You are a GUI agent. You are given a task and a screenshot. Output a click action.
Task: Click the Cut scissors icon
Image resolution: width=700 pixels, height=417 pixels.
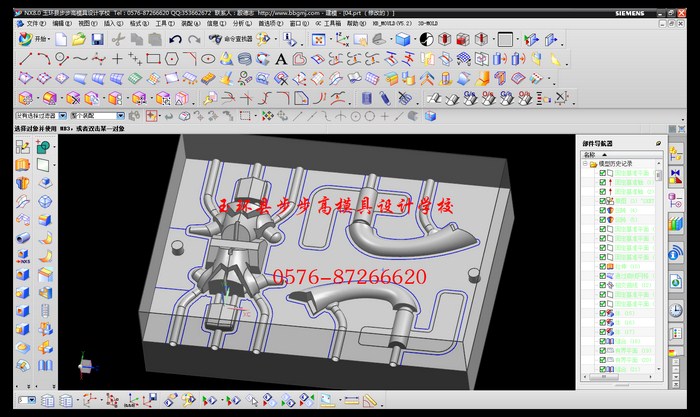(x=118, y=39)
